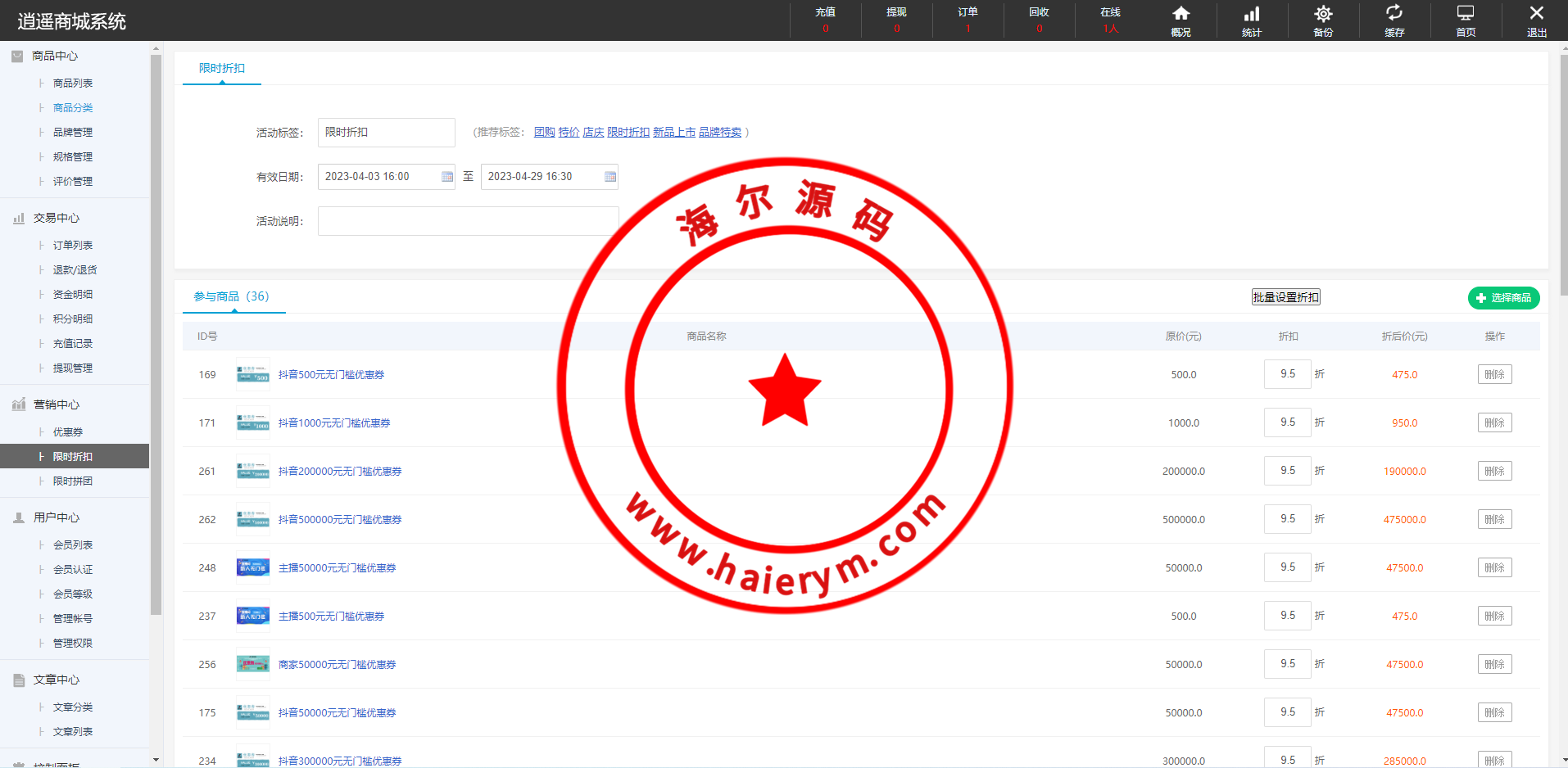This screenshot has height=768, width=1568.
Task: Click the 批量设置折扣 button
Action: 1285,296
